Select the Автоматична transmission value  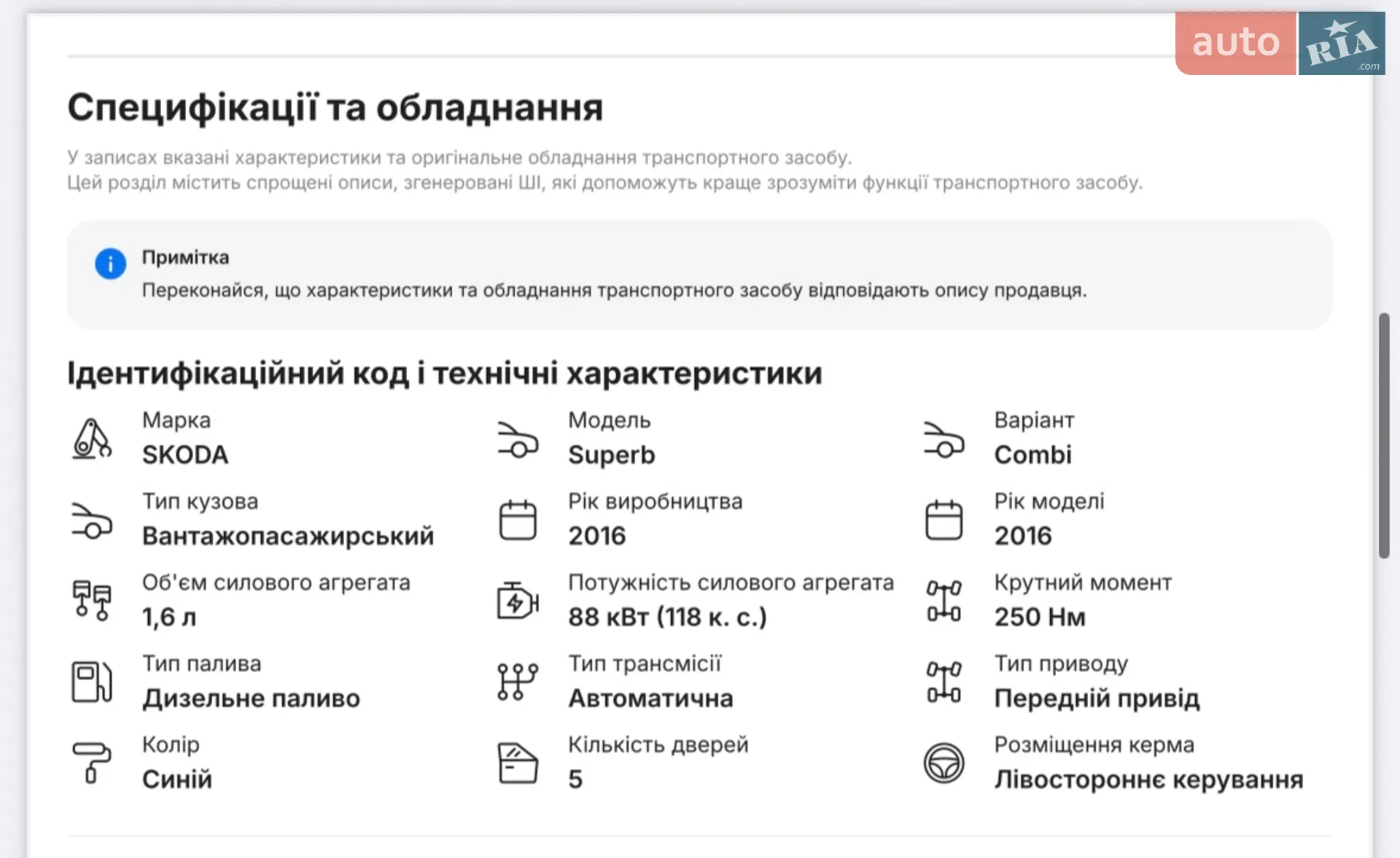[651, 698]
